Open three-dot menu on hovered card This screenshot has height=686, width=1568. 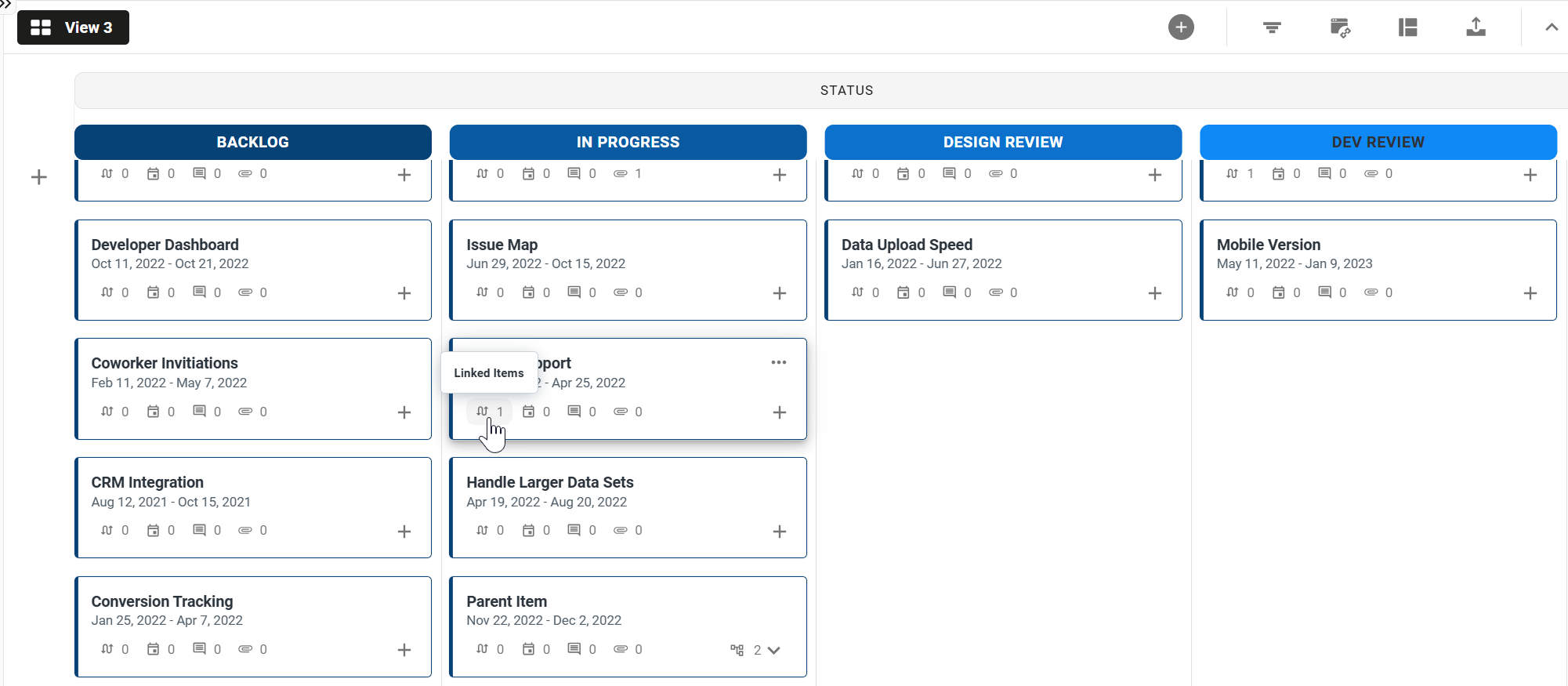pyautogui.click(x=778, y=362)
